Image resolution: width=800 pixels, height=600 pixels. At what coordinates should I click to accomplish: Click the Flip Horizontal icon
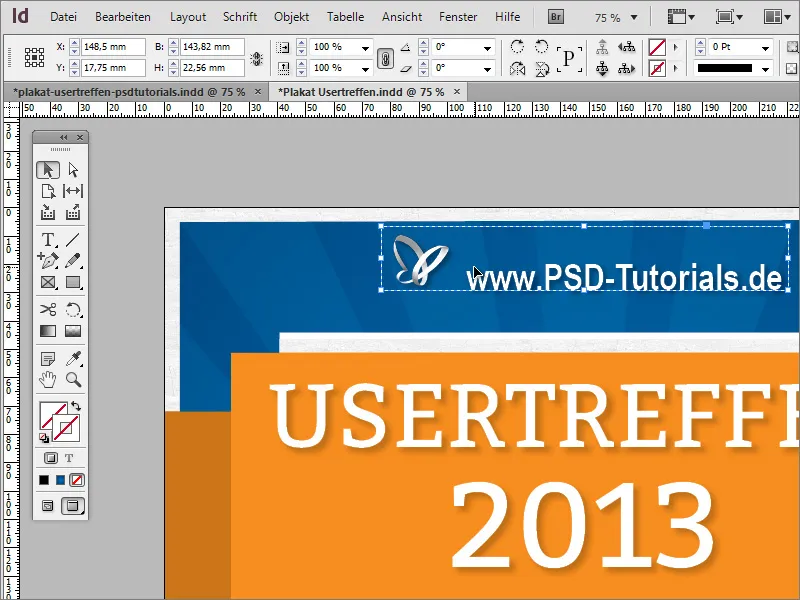click(517, 68)
